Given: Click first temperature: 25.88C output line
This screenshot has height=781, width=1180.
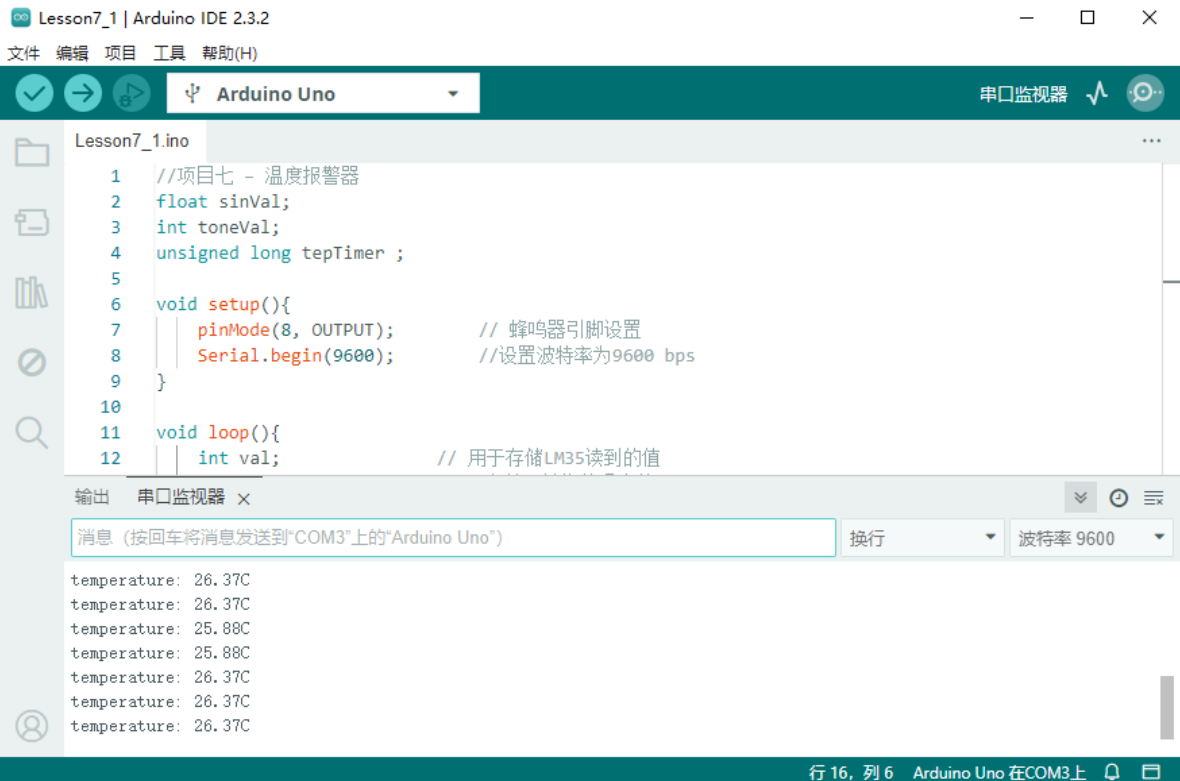Looking at the screenshot, I should (160, 628).
